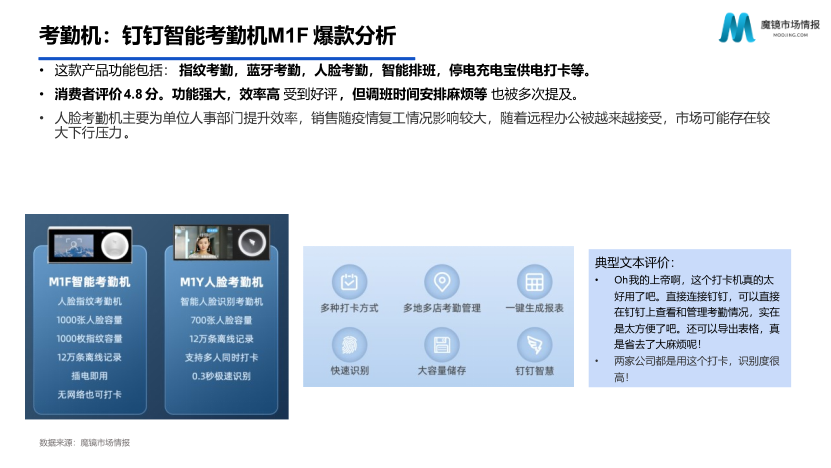The image size is (831, 468).
Task: Click the review starting Oh我的上帝啊
Action: (x=696, y=312)
